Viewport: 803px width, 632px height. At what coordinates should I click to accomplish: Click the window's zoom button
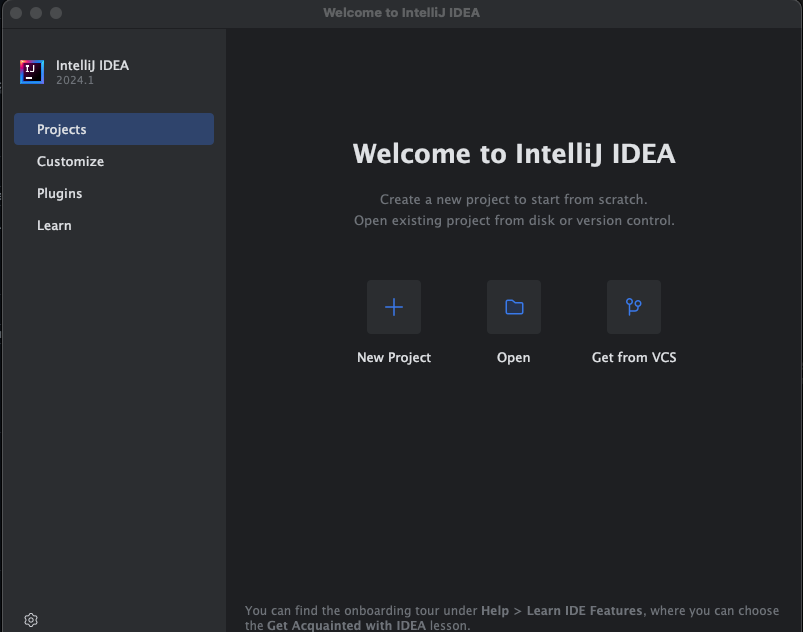pos(56,13)
